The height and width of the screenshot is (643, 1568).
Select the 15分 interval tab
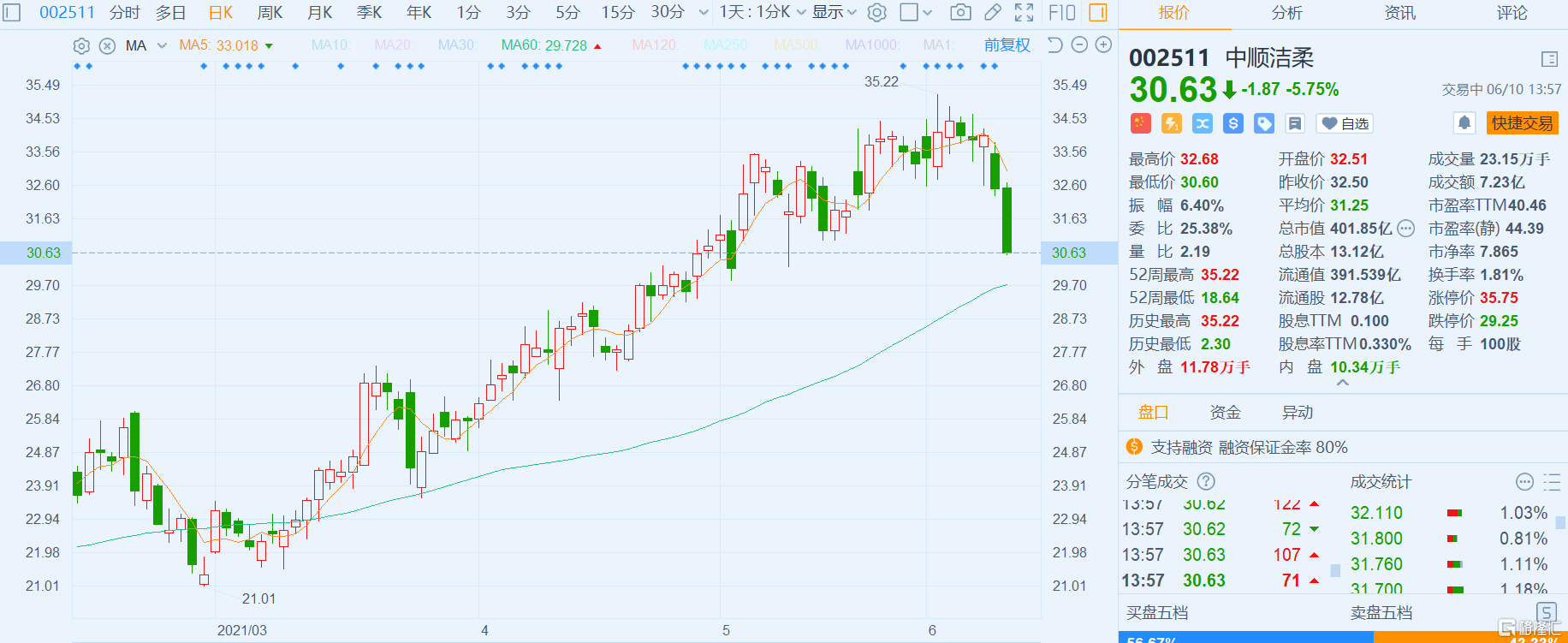pyautogui.click(x=618, y=12)
